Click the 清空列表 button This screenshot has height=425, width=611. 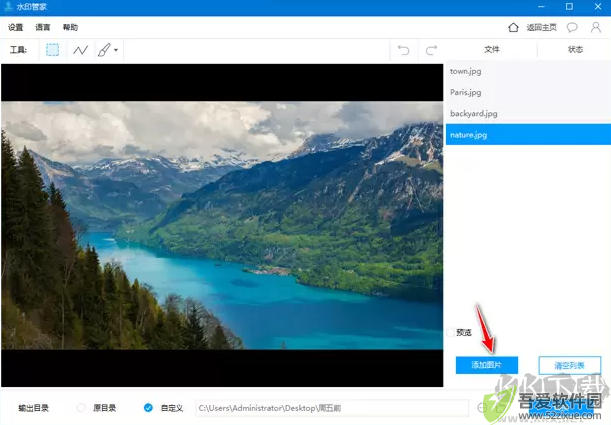coord(570,365)
